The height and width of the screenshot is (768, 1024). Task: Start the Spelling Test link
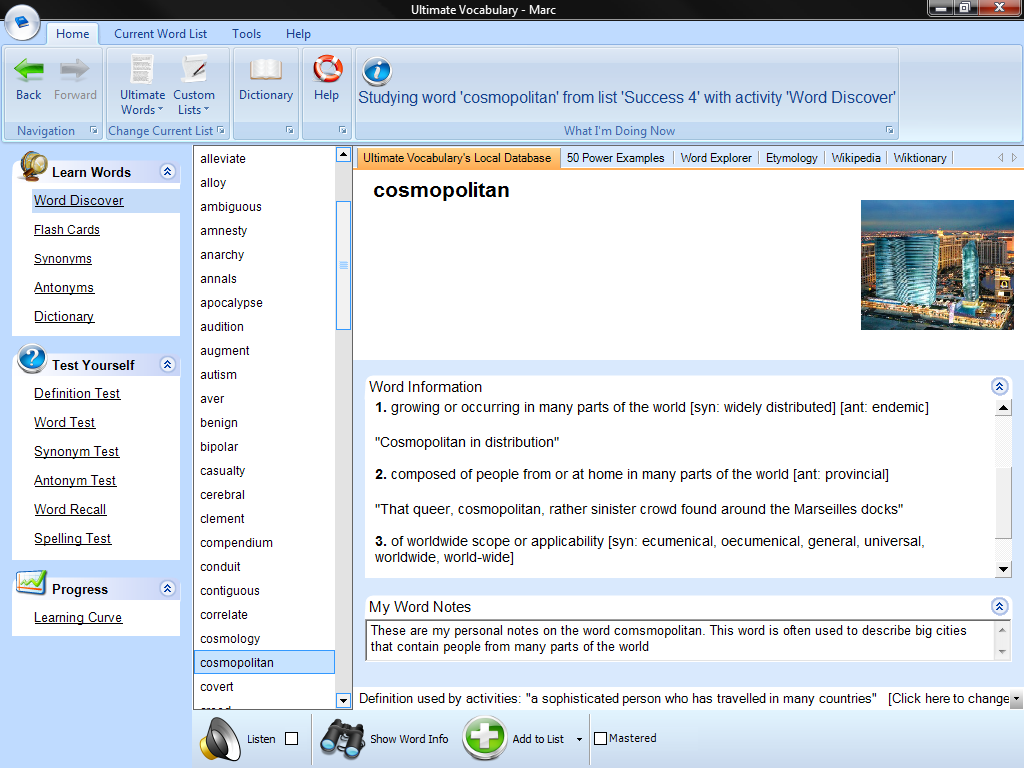(x=72, y=538)
